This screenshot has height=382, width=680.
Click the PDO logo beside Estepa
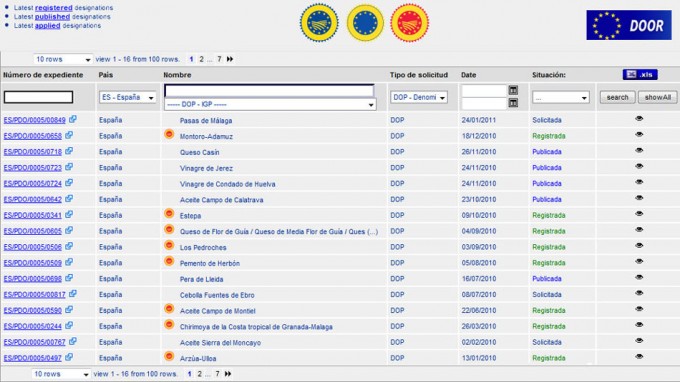coord(169,214)
